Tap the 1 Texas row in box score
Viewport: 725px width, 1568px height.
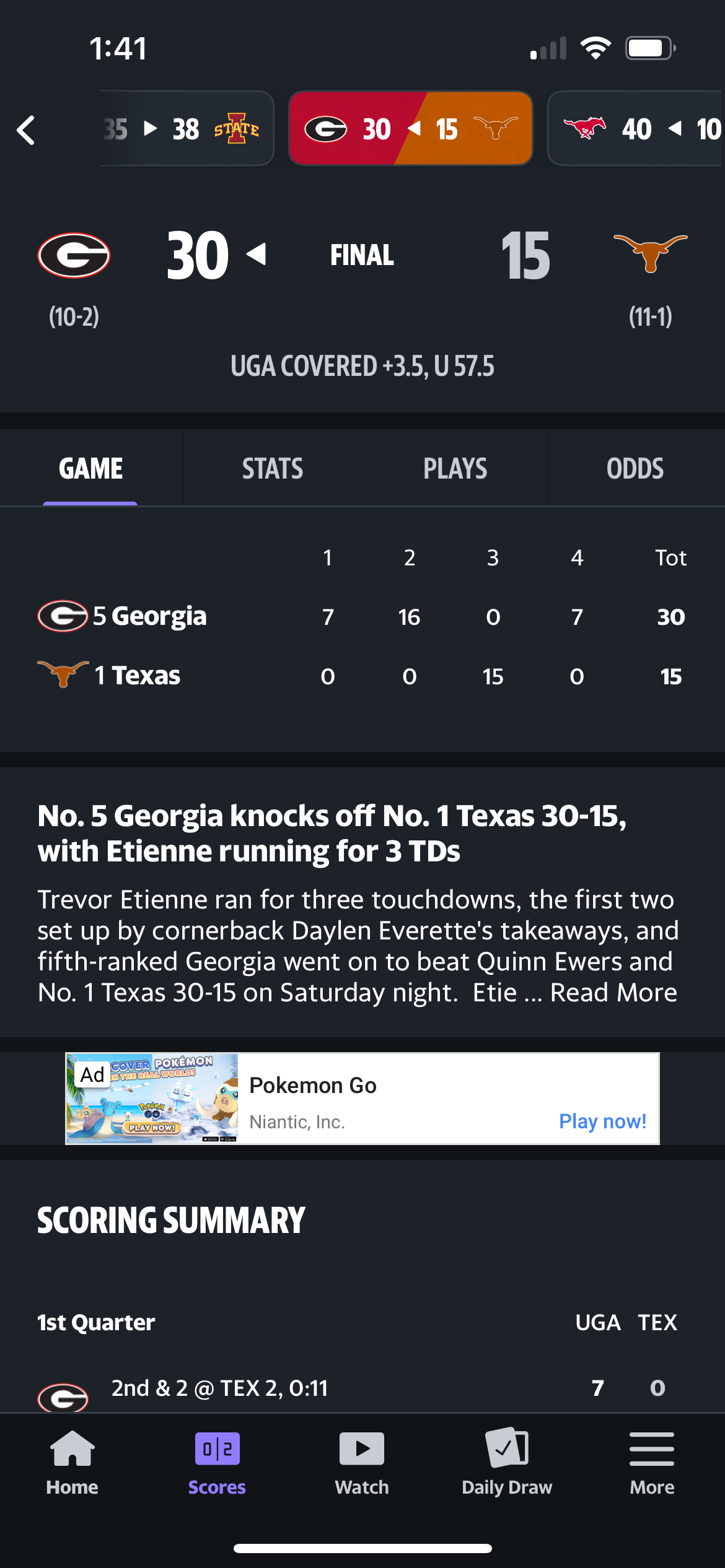tap(138, 676)
